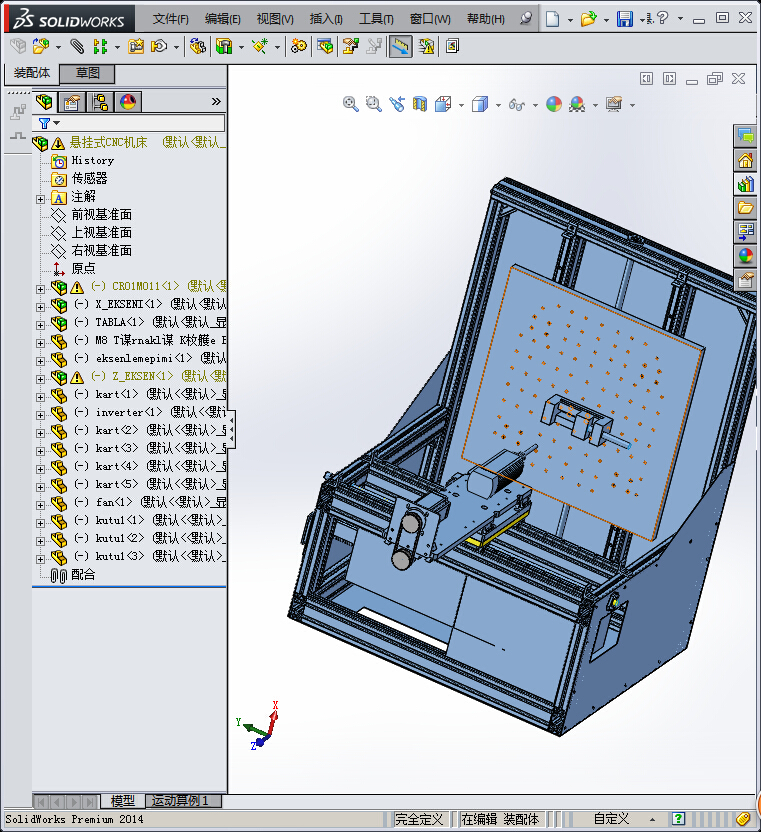Expand the CR01M011<1> component node
Viewport: 761px width, 832px height.
(x=40, y=289)
